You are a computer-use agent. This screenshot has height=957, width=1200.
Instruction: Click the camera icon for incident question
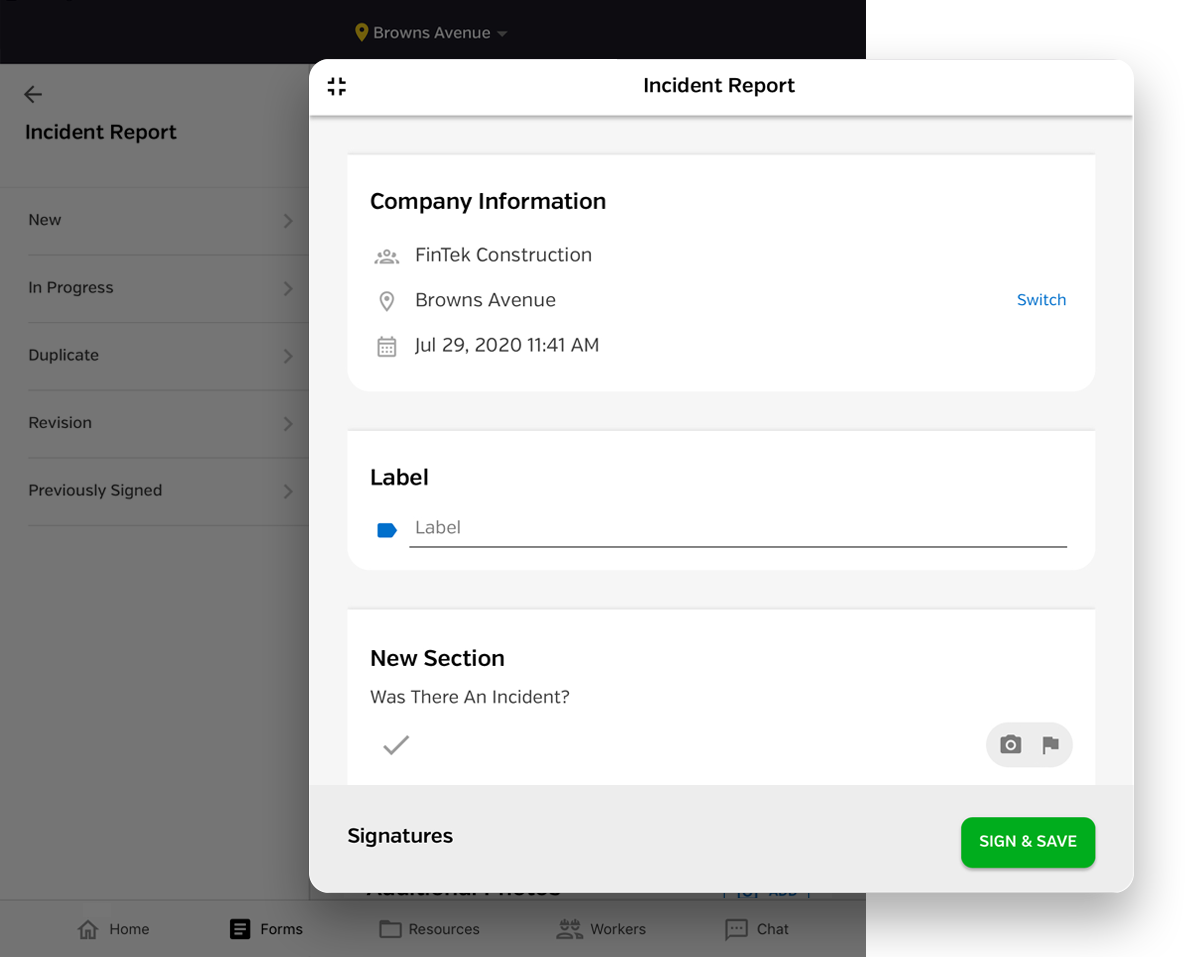coord(1011,745)
